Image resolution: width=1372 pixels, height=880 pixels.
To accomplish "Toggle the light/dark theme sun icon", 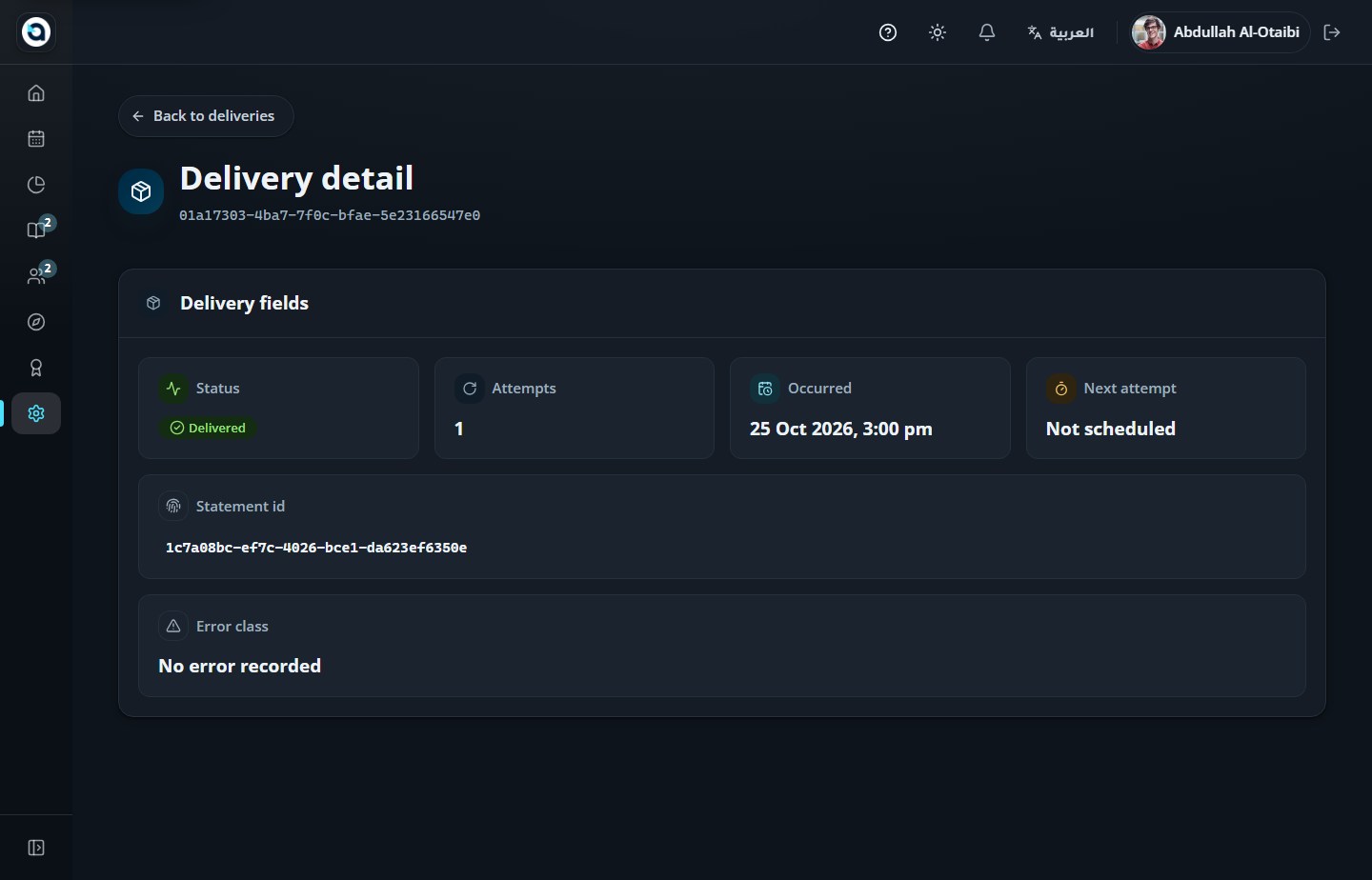I will click(938, 32).
